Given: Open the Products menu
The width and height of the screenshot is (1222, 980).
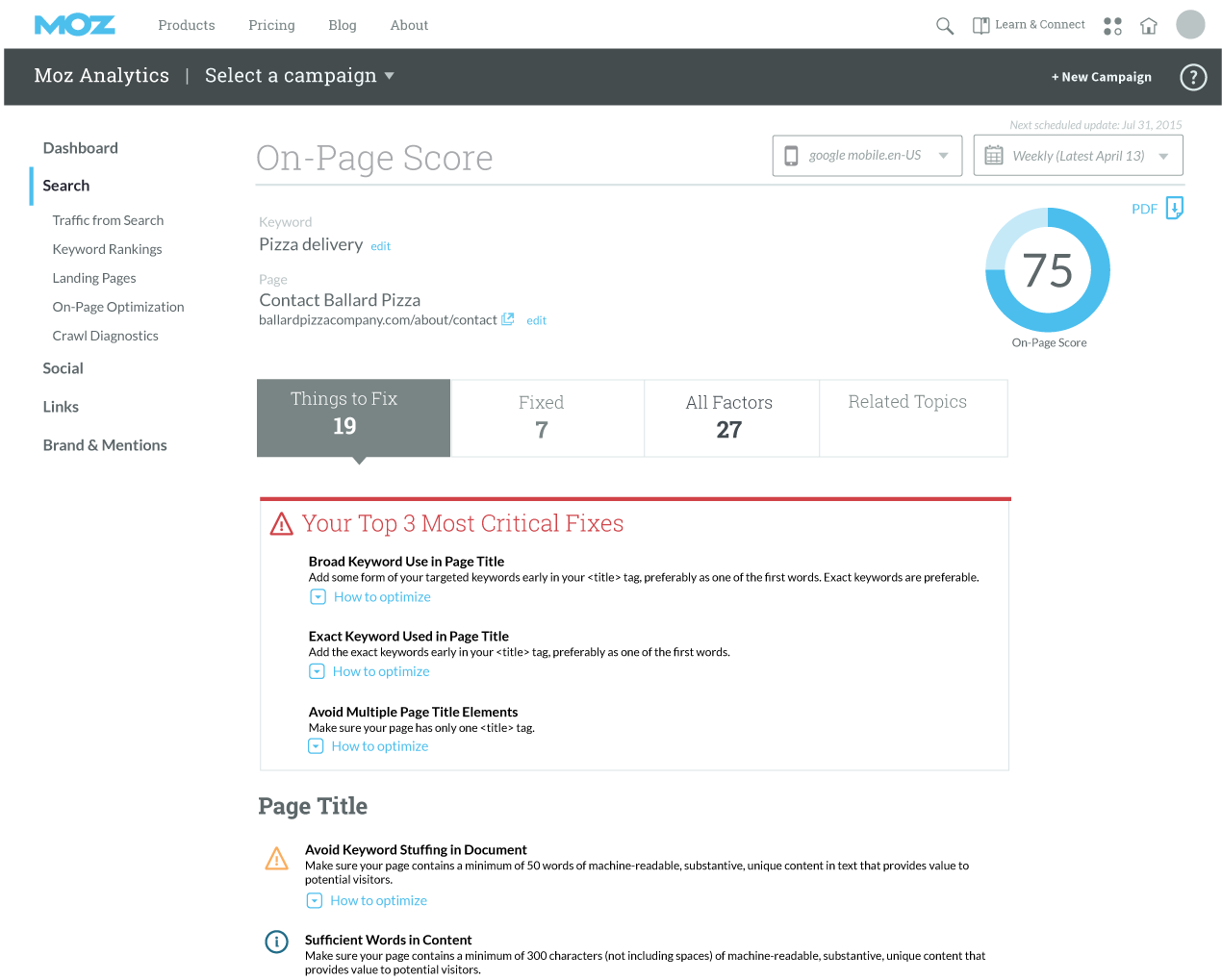Looking at the screenshot, I should [x=187, y=25].
